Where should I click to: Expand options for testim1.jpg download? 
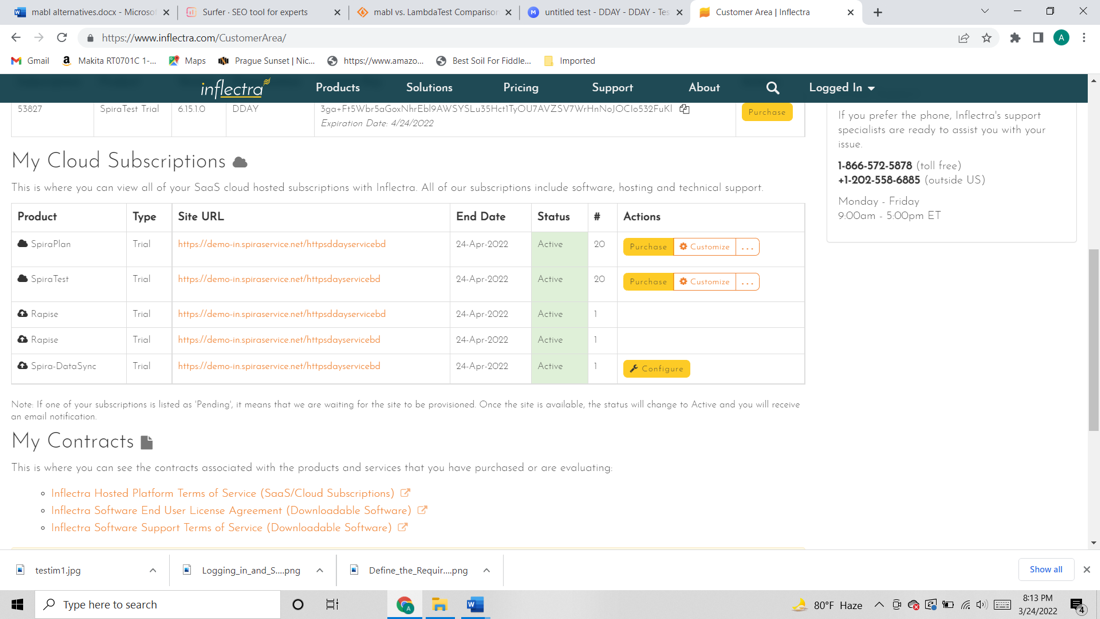pyautogui.click(x=152, y=571)
